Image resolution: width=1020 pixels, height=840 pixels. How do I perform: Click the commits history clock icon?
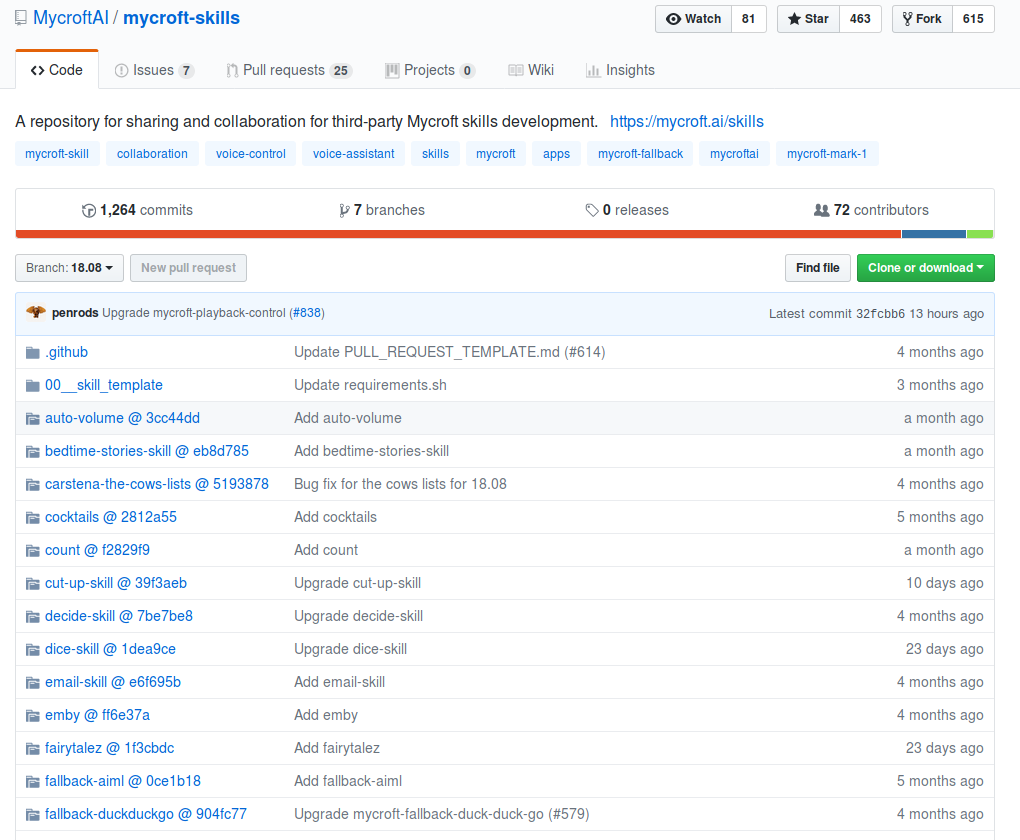pos(88,210)
